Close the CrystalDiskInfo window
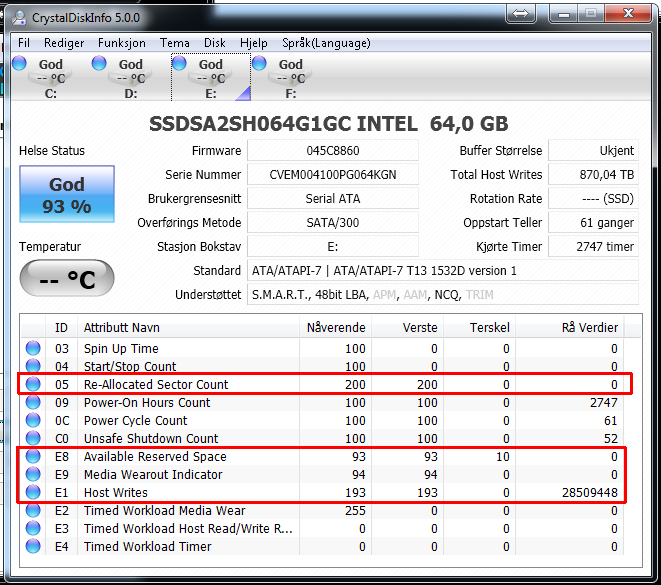Screen dimensions: 661x585 (x=629, y=14)
